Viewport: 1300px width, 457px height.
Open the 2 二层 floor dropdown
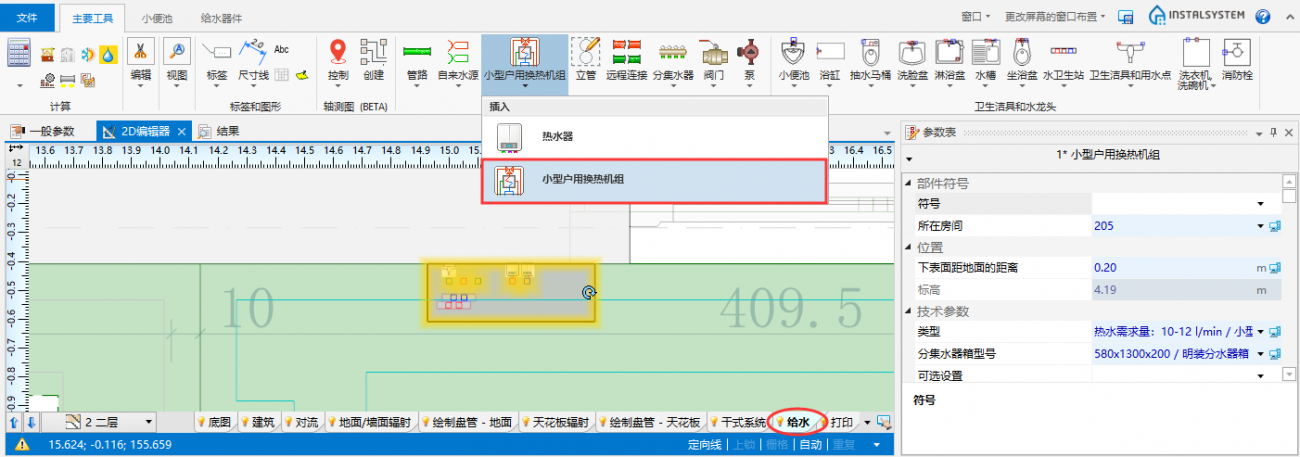click(149, 422)
